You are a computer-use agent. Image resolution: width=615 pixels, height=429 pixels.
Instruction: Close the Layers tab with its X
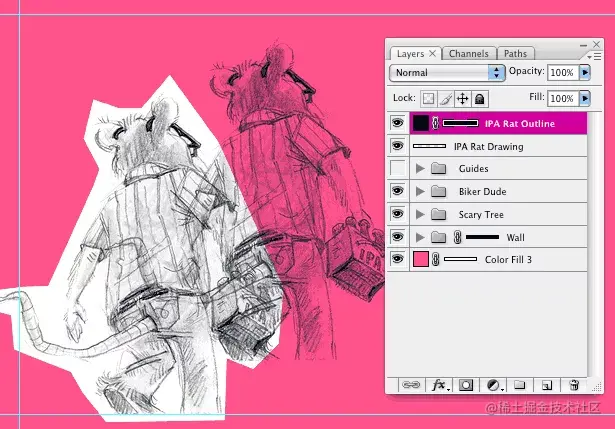click(x=432, y=53)
